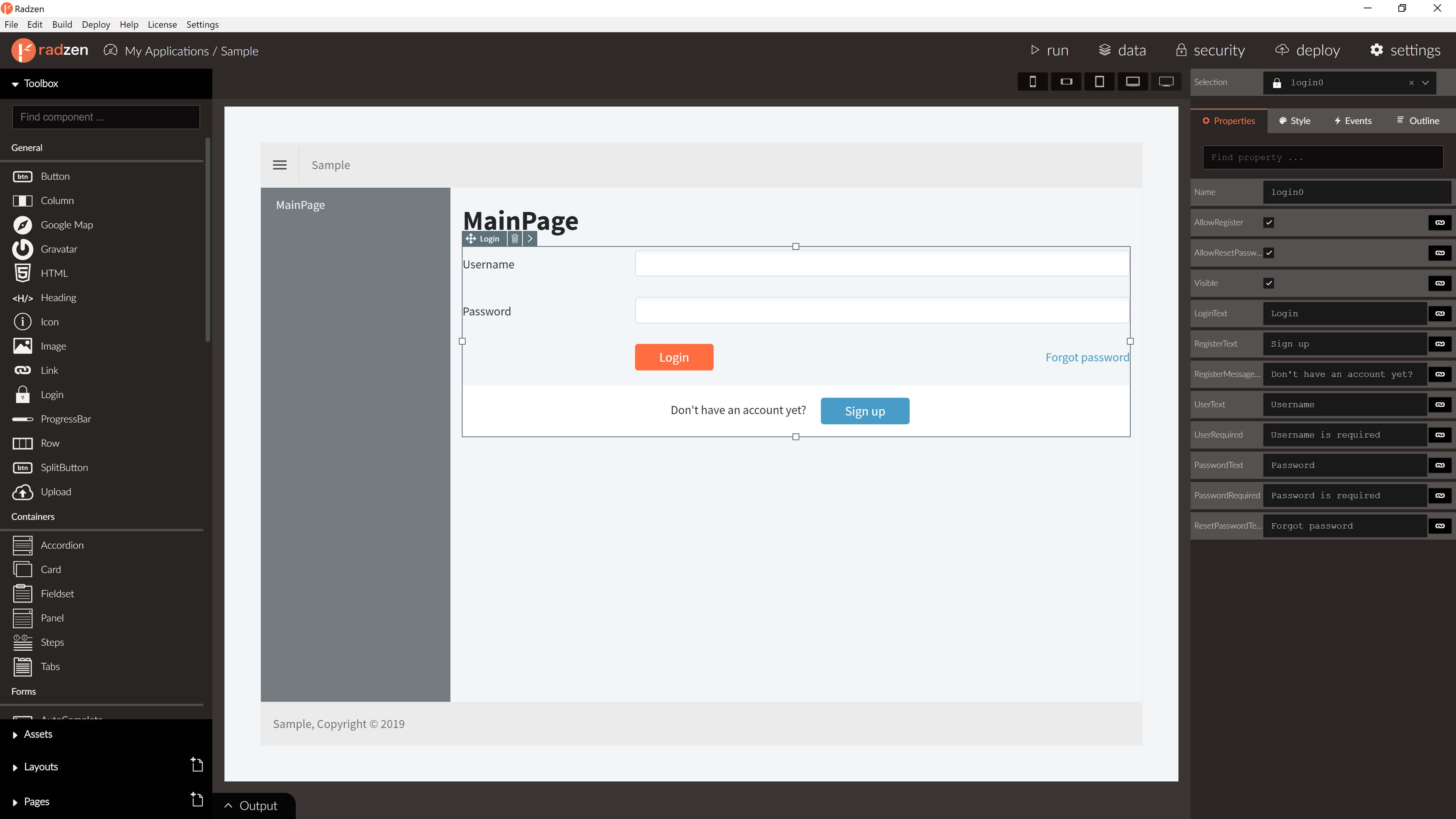
Task: Click the Forgot password link
Action: [x=1087, y=357]
